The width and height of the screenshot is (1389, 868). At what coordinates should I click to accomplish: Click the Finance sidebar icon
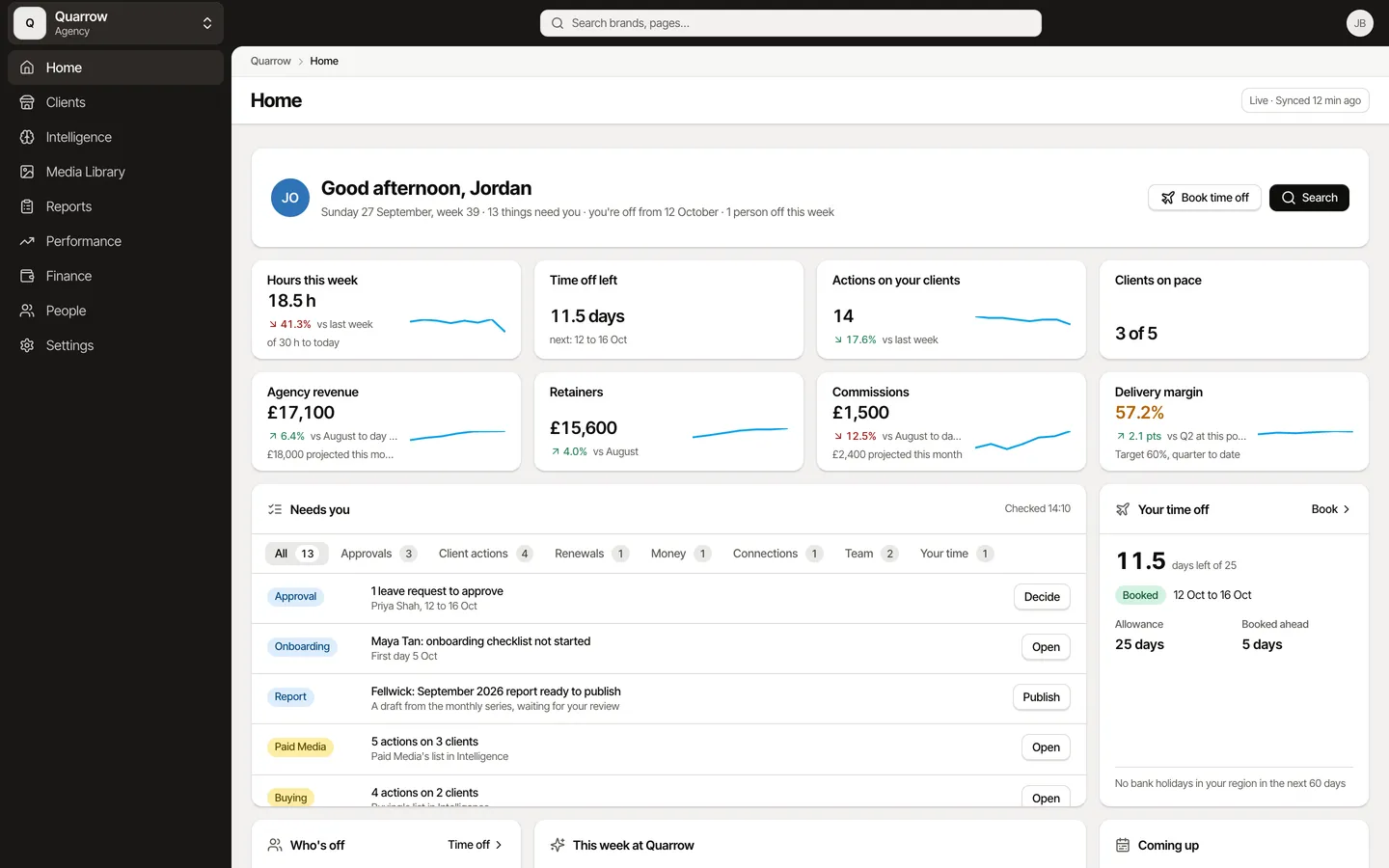click(x=27, y=276)
